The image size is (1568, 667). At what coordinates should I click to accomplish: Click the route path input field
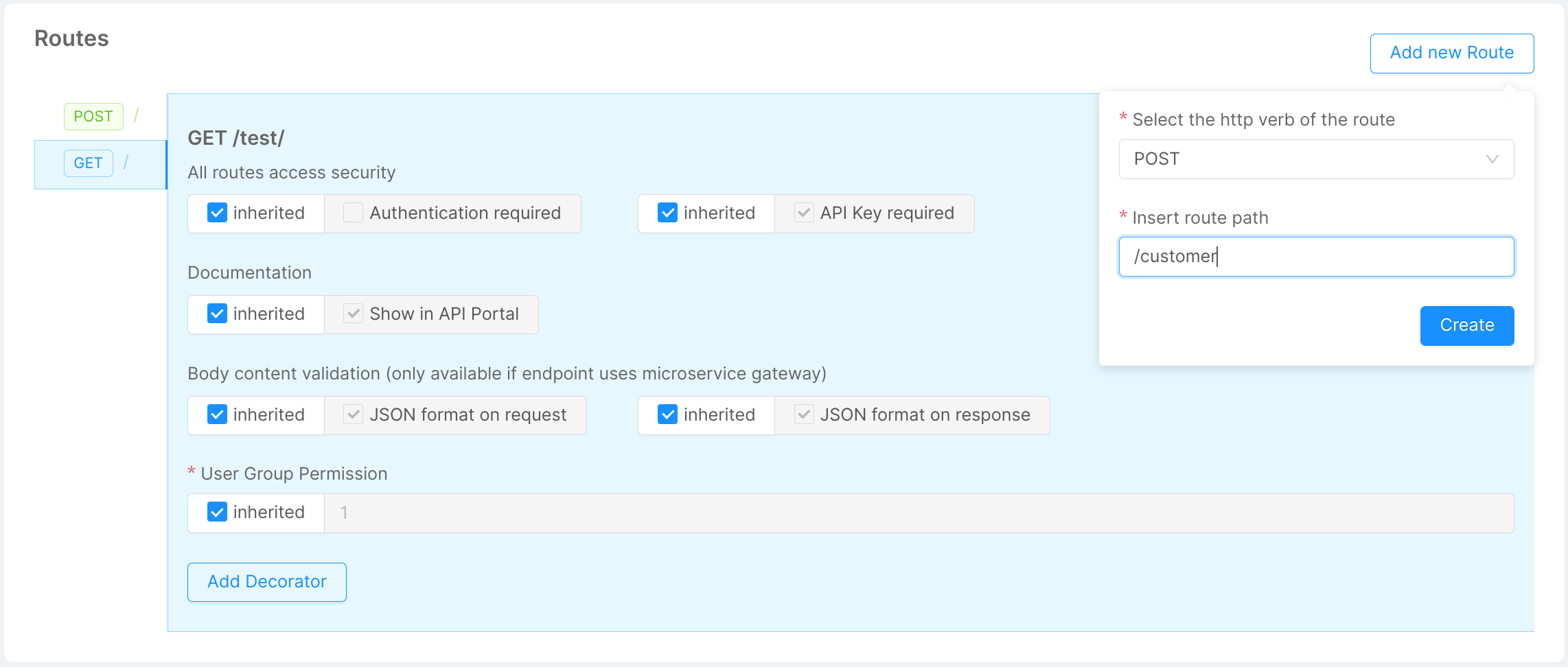pyautogui.click(x=1315, y=257)
